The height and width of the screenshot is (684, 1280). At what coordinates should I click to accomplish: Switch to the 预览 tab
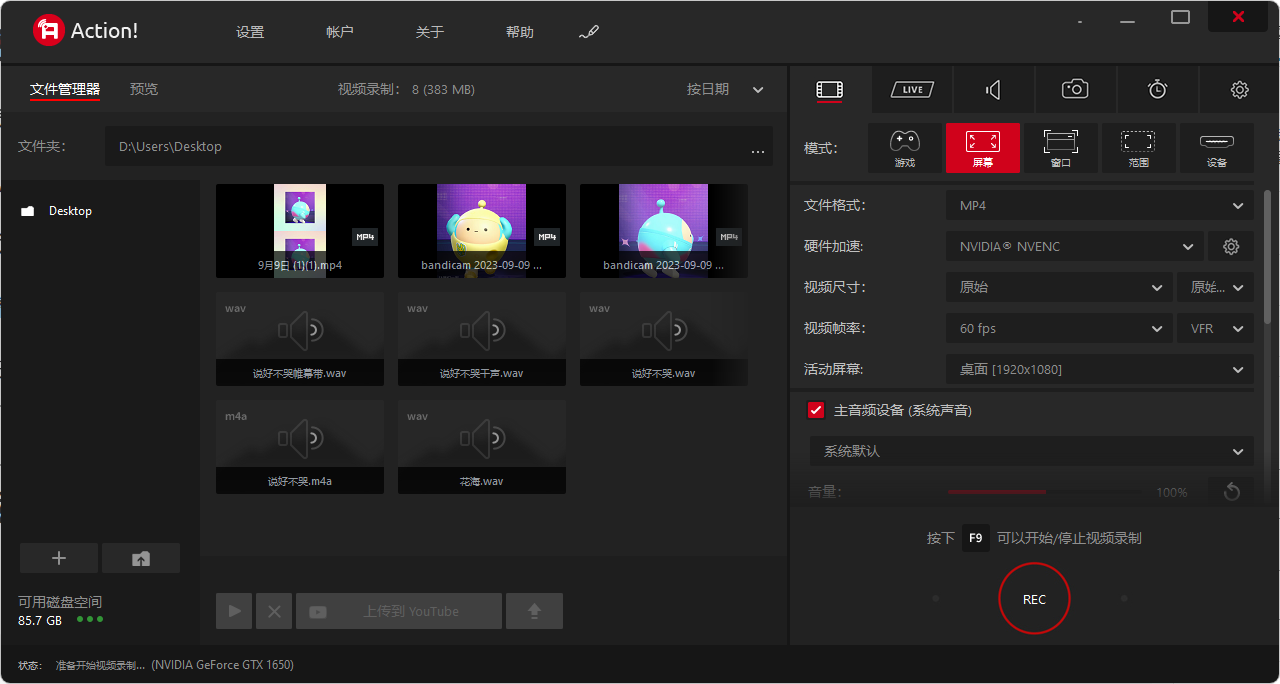pyautogui.click(x=143, y=89)
